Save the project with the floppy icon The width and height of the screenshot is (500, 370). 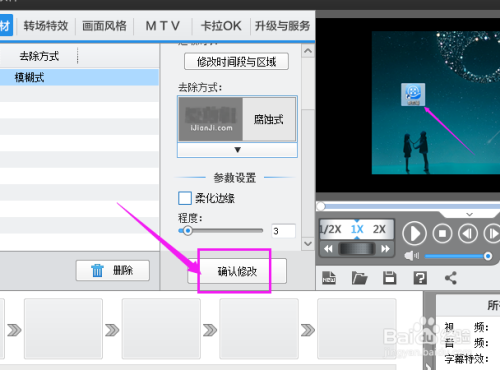point(390,278)
